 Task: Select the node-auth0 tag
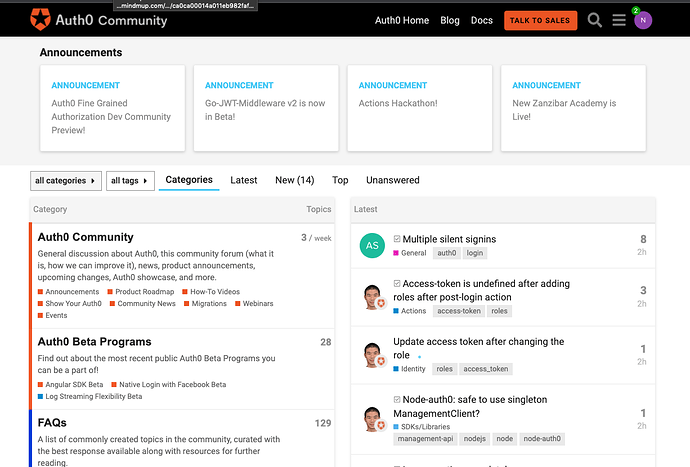pyautogui.click(x=542, y=439)
